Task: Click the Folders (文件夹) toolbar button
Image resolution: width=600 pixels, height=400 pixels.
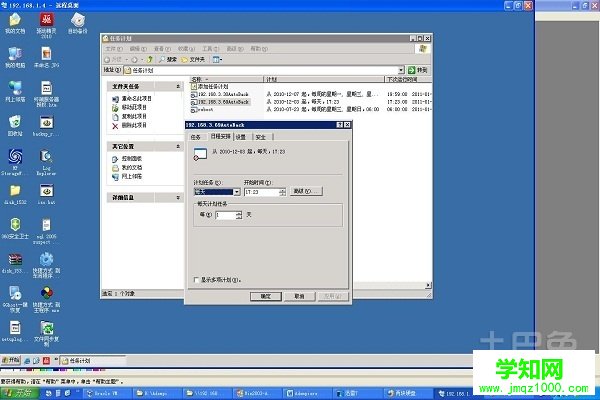Action: [x=193, y=60]
